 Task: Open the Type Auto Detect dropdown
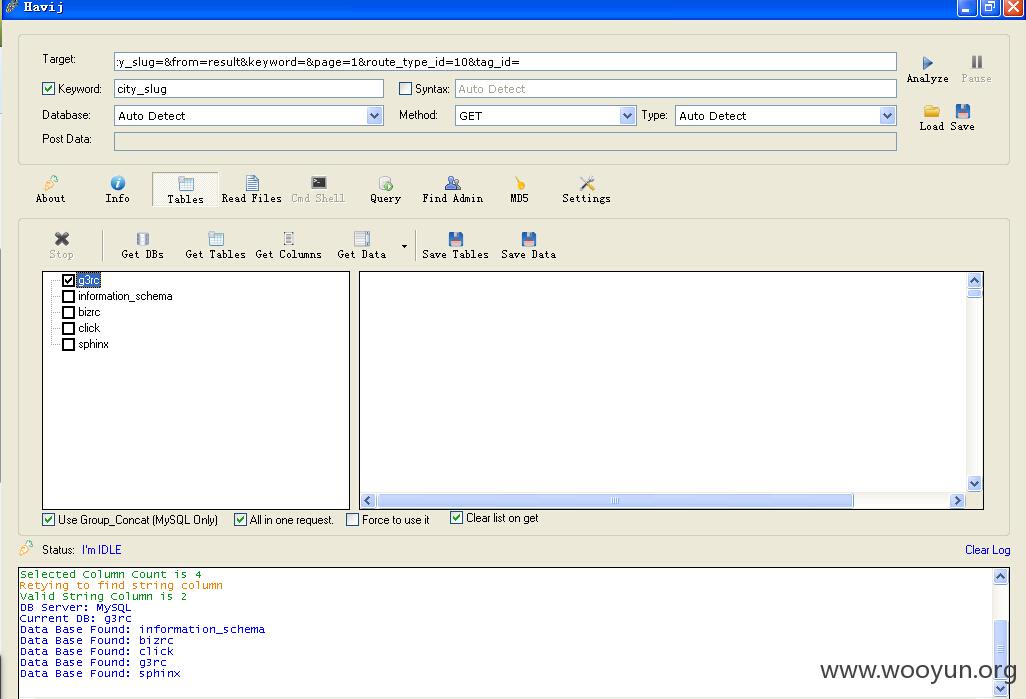[887, 116]
